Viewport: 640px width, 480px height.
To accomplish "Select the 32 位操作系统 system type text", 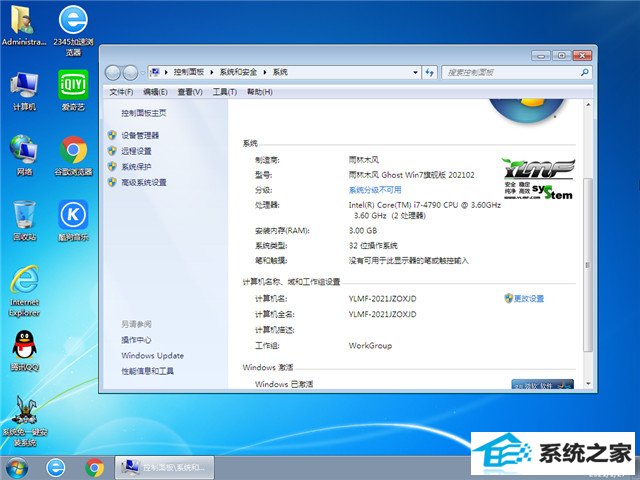I will (373, 245).
